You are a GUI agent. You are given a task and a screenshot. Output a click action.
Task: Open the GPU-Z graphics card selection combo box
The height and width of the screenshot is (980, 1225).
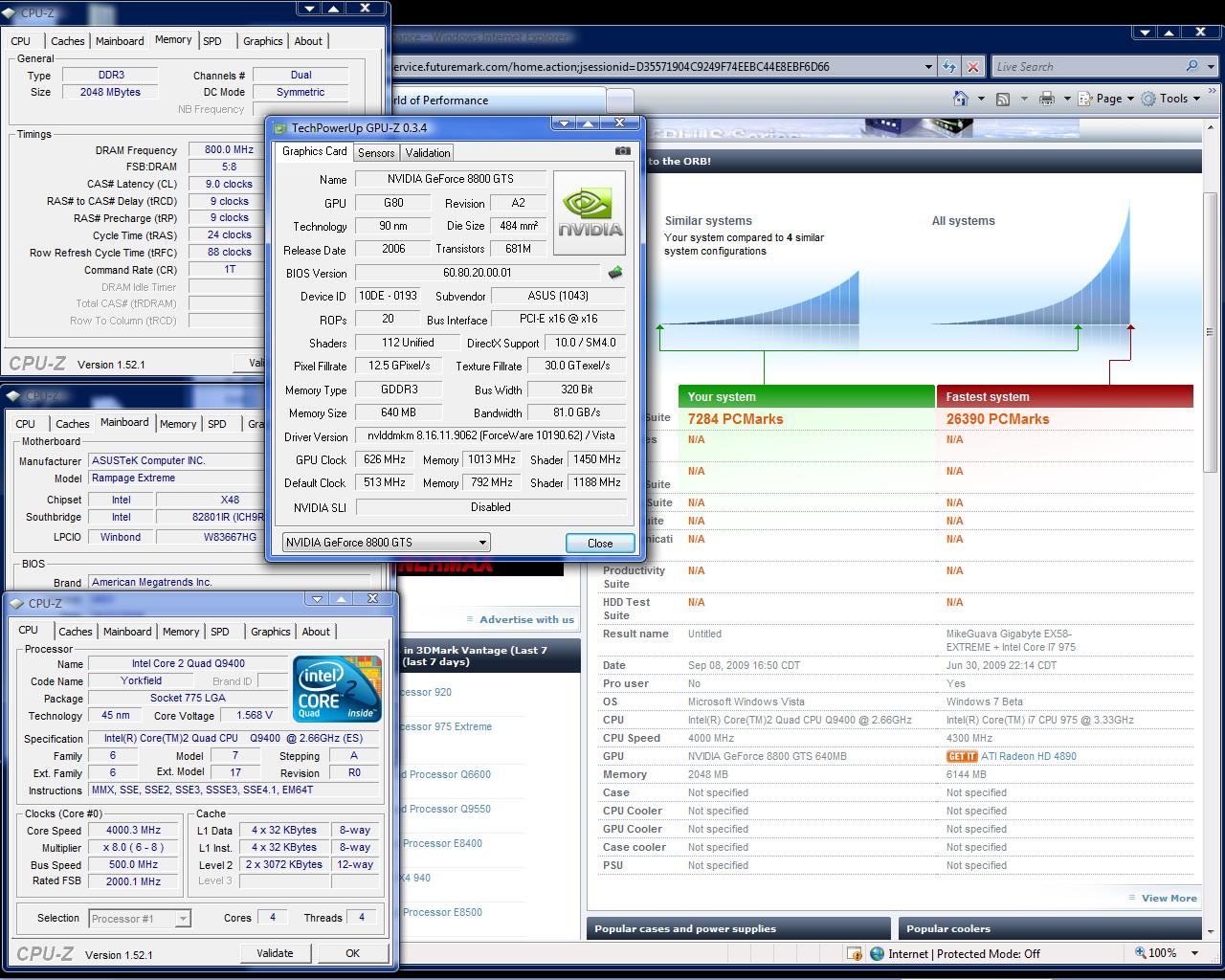click(387, 543)
